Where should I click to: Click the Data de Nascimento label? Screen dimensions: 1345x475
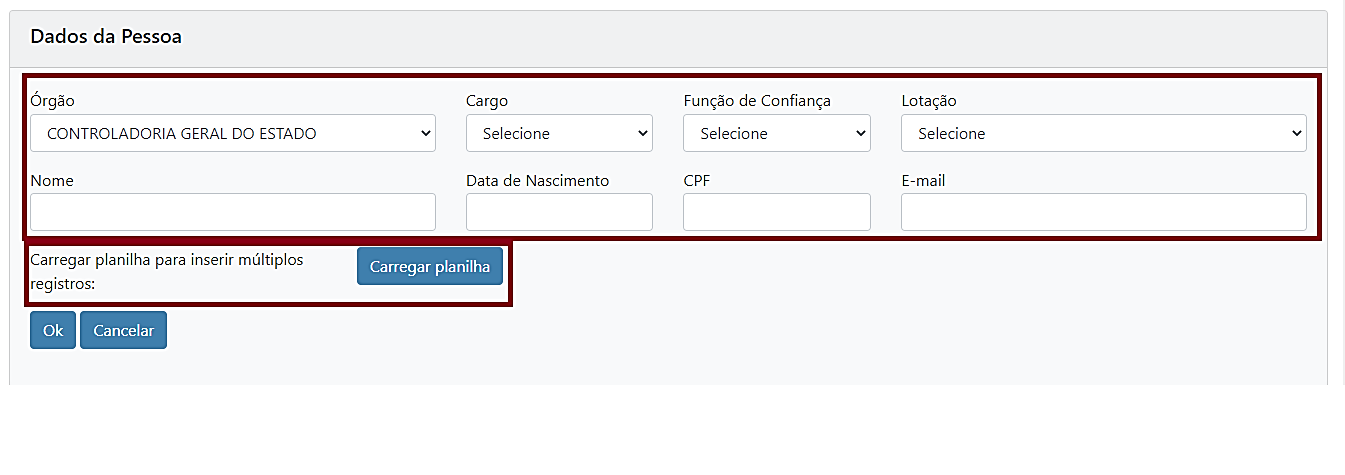click(x=537, y=181)
